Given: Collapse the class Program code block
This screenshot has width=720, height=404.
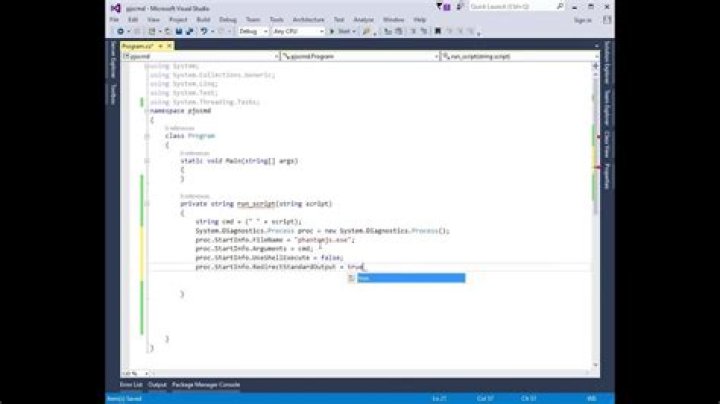Looking at the screenshot, I should point(147,136).
